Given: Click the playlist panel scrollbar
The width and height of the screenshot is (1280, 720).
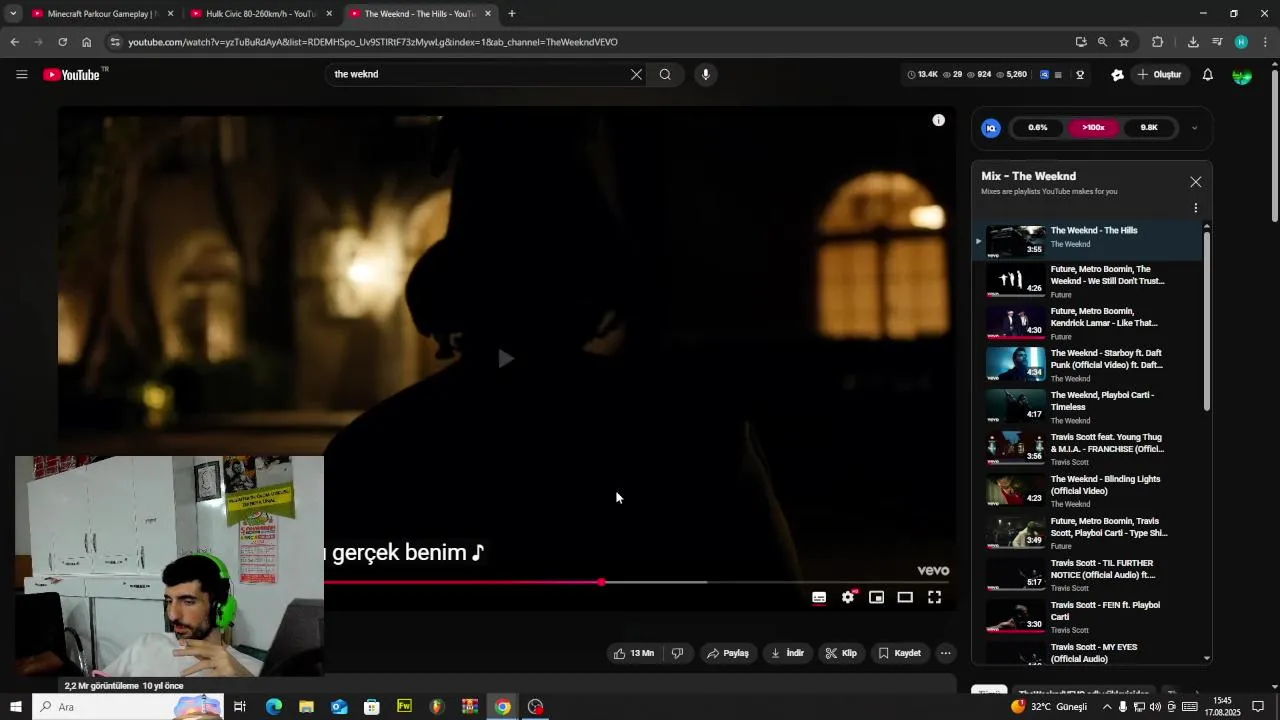Looking at the screenshot, I should pyautogui.click(x=1206, y=320).
